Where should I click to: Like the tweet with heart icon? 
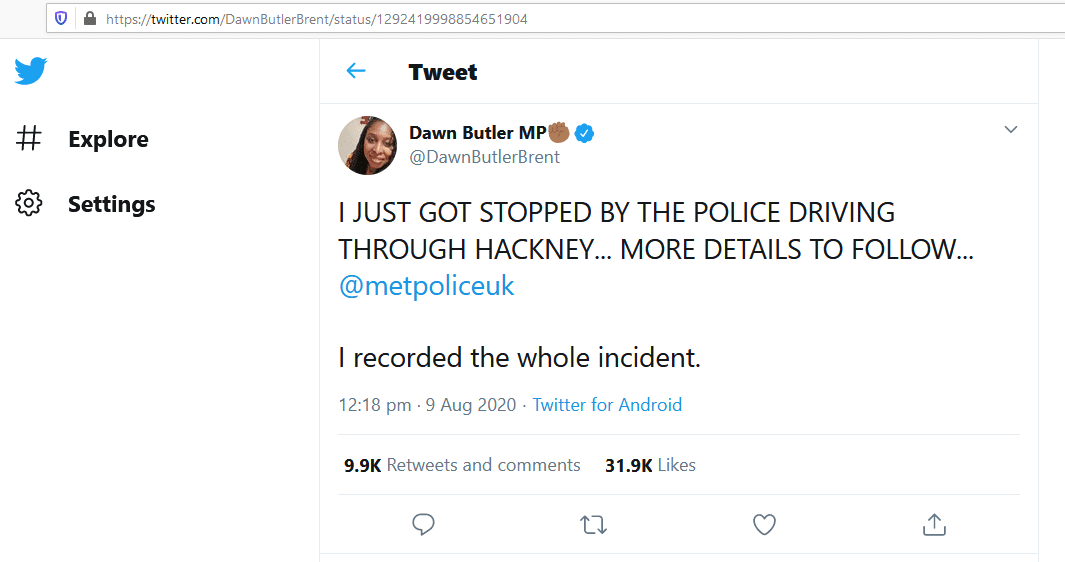(x=764, y=523)
